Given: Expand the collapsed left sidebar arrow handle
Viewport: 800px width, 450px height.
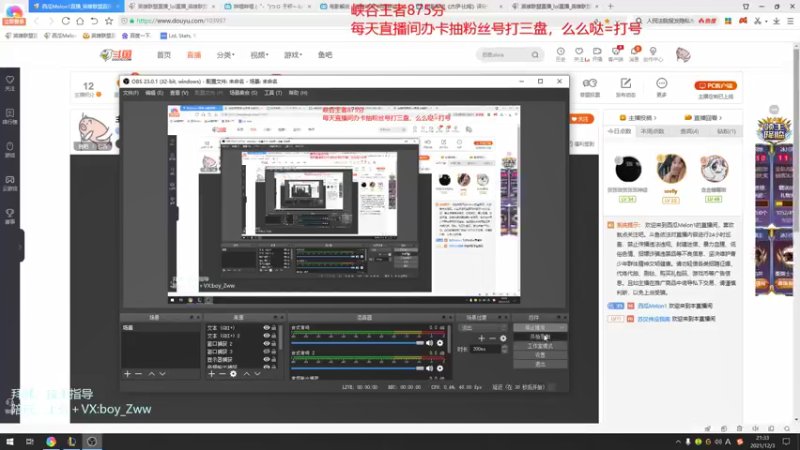Looking at the screenshot, I should tap(20, 246).
